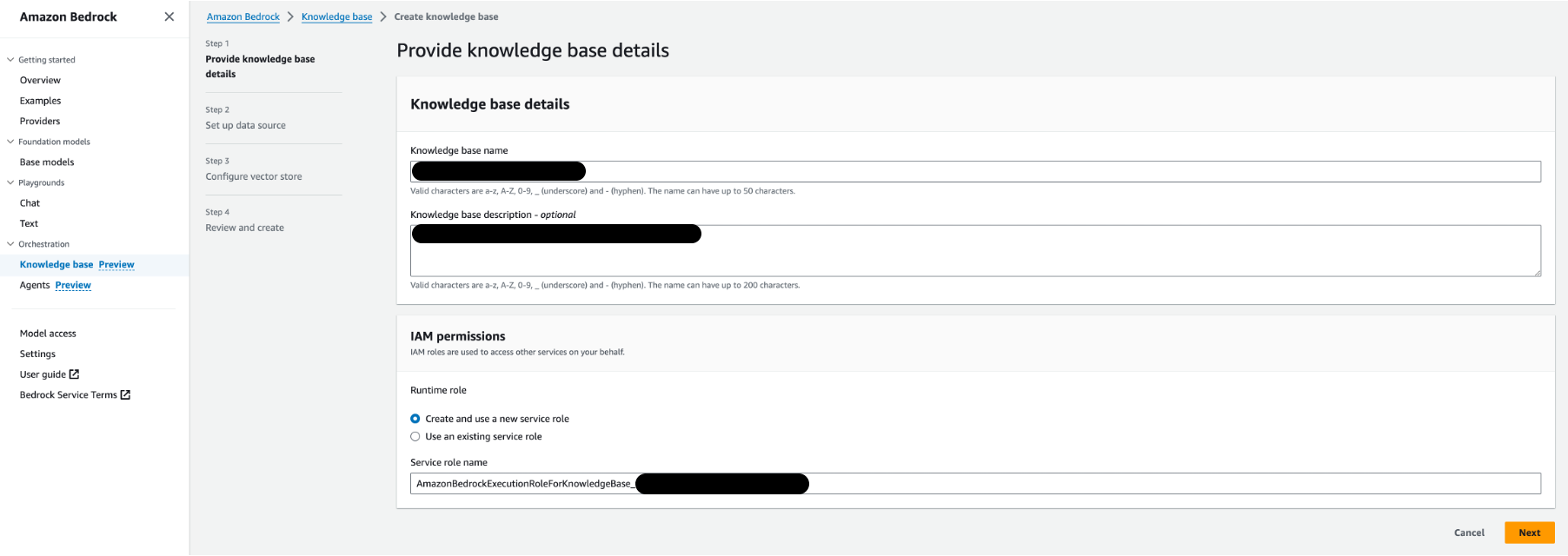
Task: Click the chevron before Create knowledge base
Action: (383, 17)
